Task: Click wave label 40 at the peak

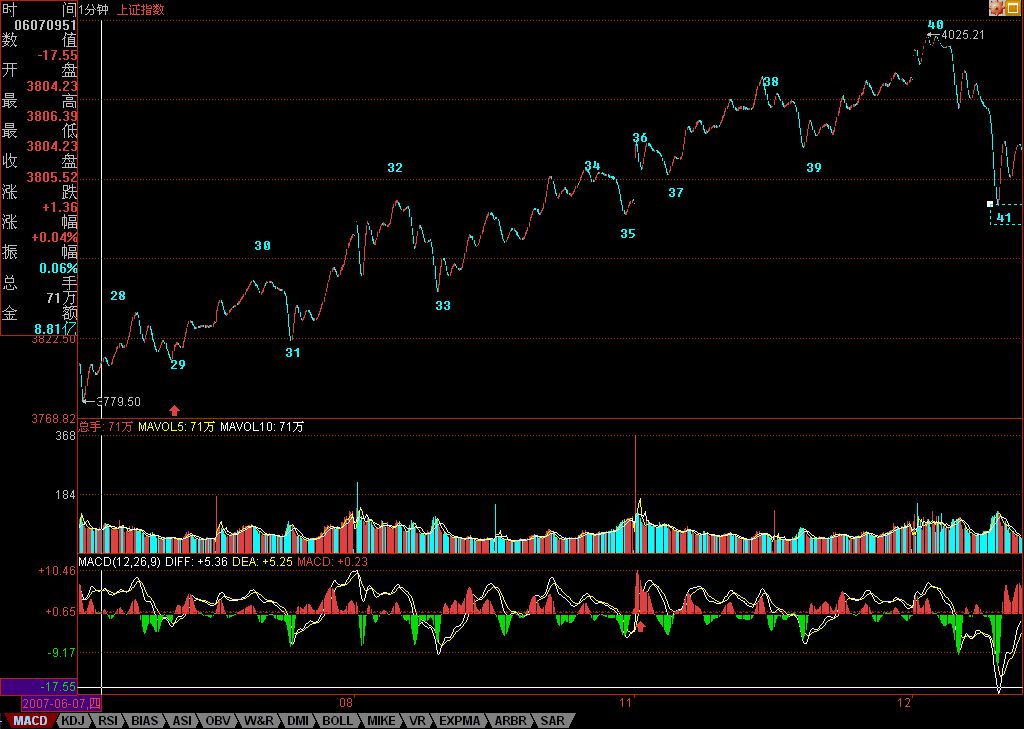Action: (x=936, y=24)
